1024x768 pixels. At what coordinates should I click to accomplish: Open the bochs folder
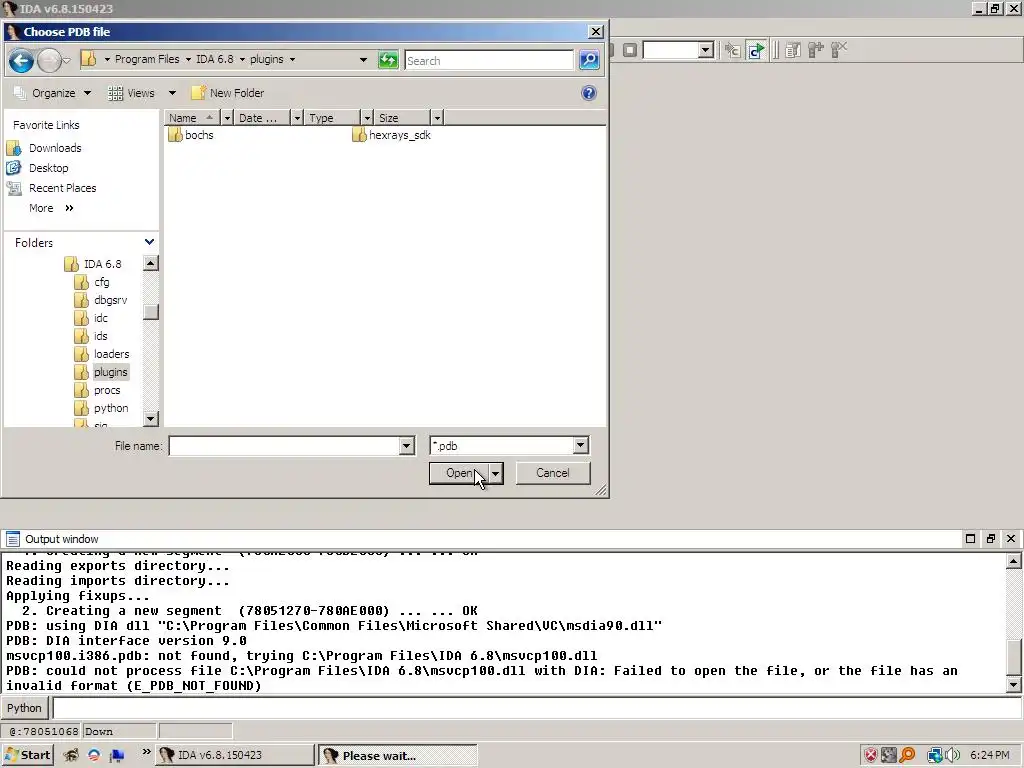pyautogui.click(x=191, y=135)
